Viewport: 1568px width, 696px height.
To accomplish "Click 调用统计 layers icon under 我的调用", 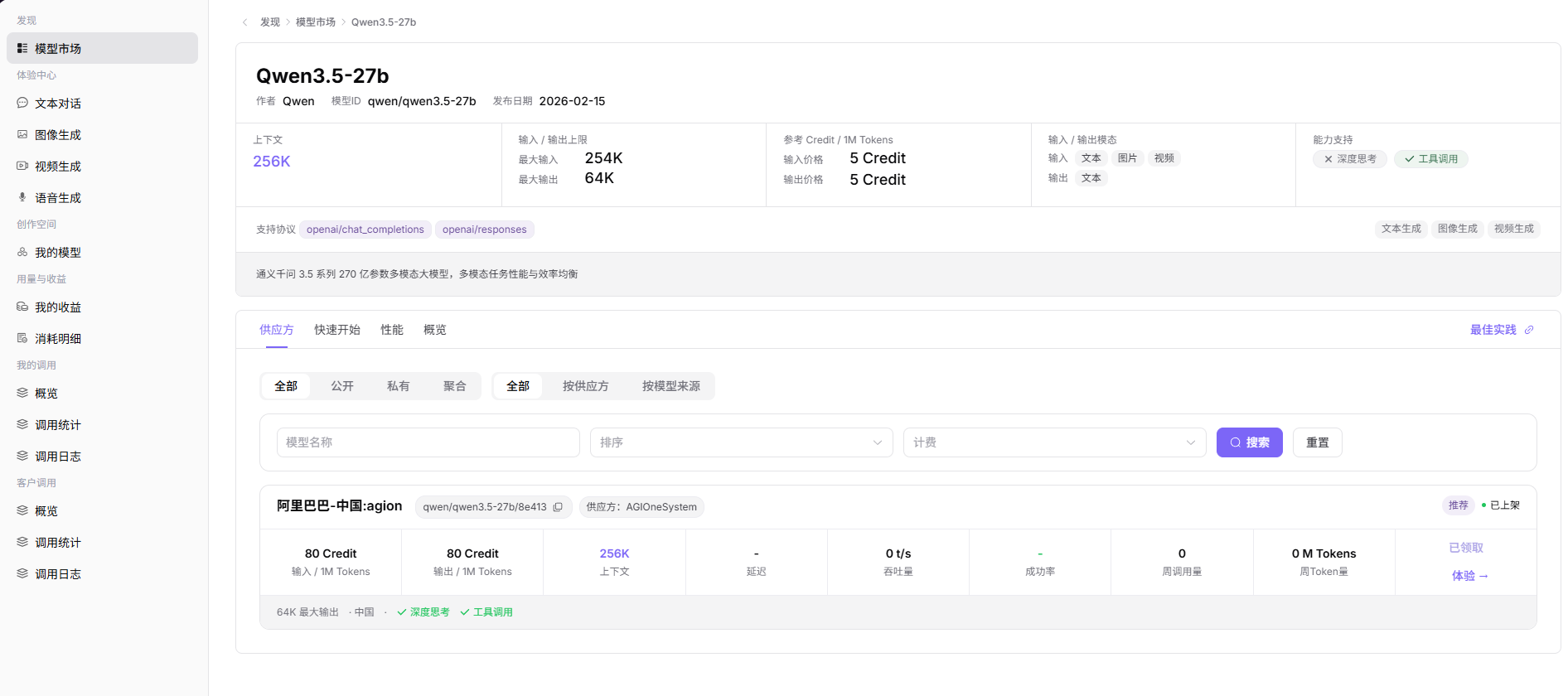I will [22, 424].
